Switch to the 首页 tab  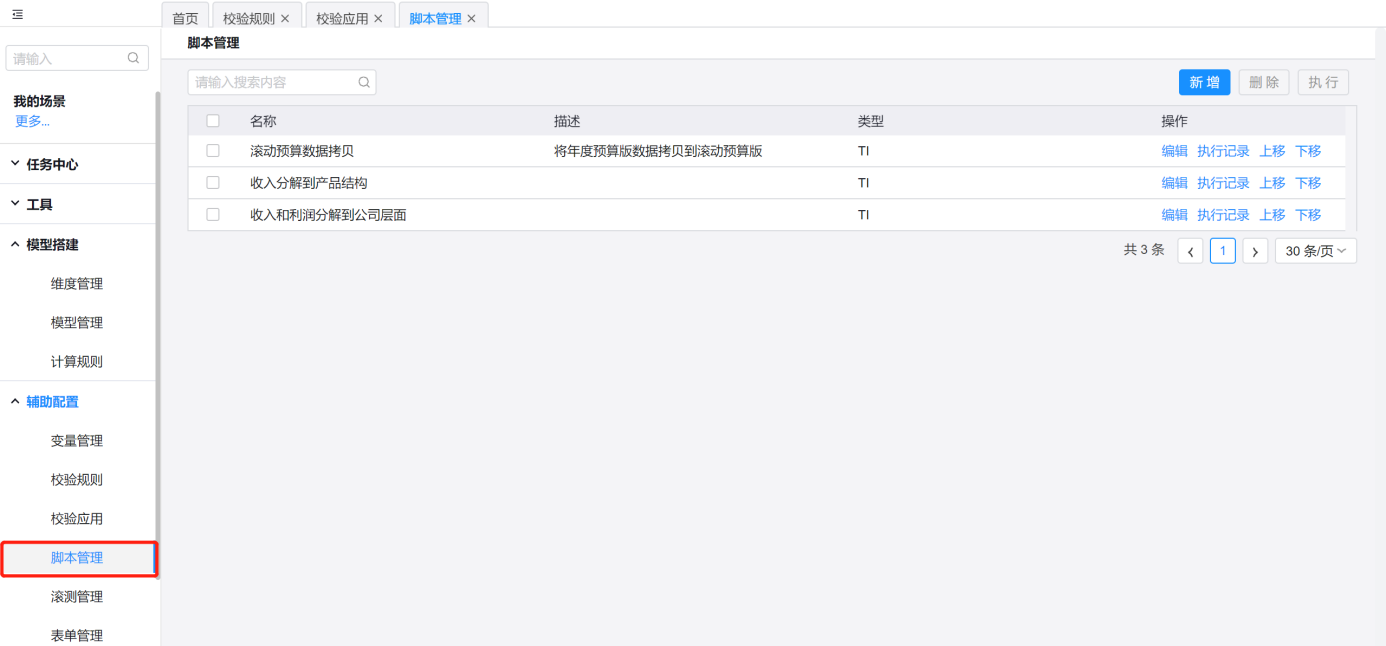[x=185, y=18]
